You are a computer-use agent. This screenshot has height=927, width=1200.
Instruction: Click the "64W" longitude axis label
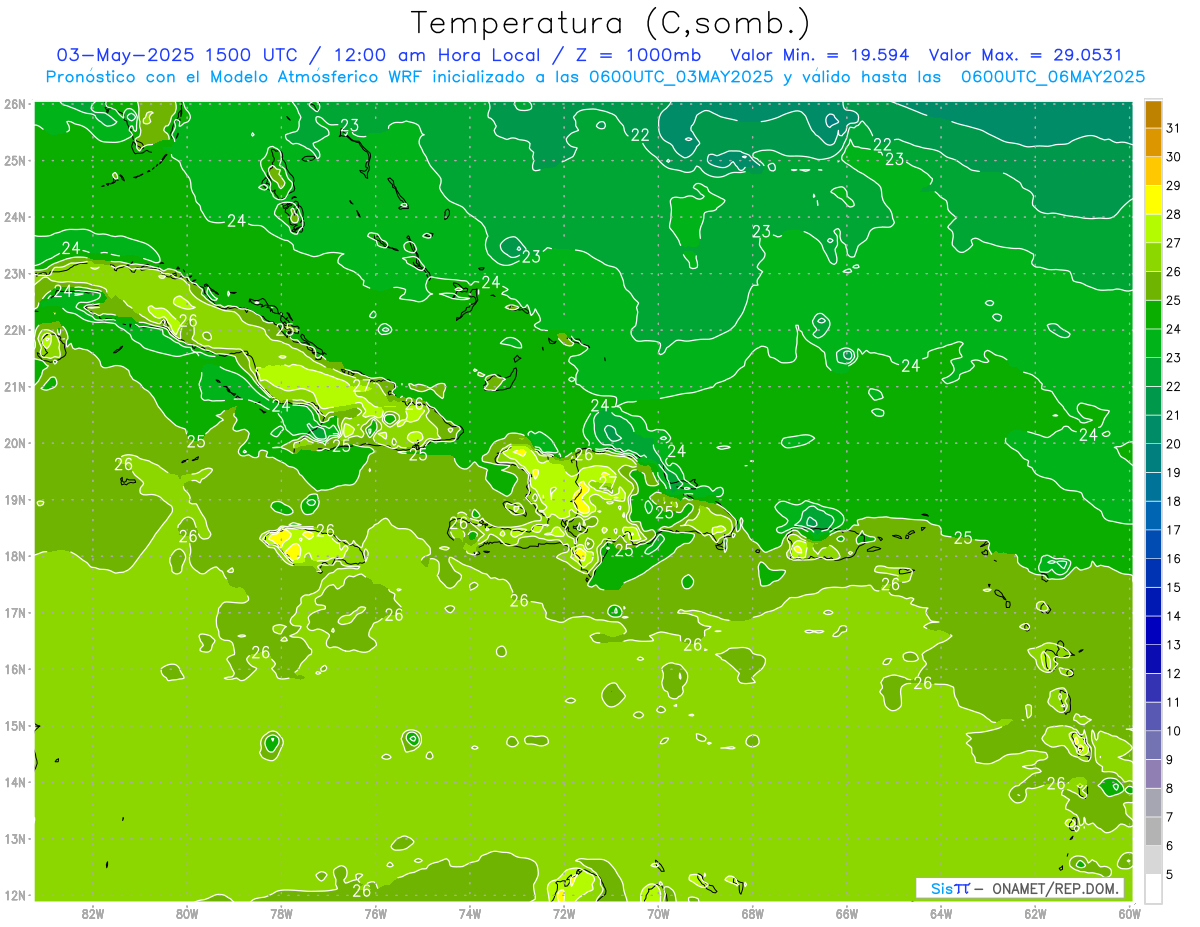[940, 913]
